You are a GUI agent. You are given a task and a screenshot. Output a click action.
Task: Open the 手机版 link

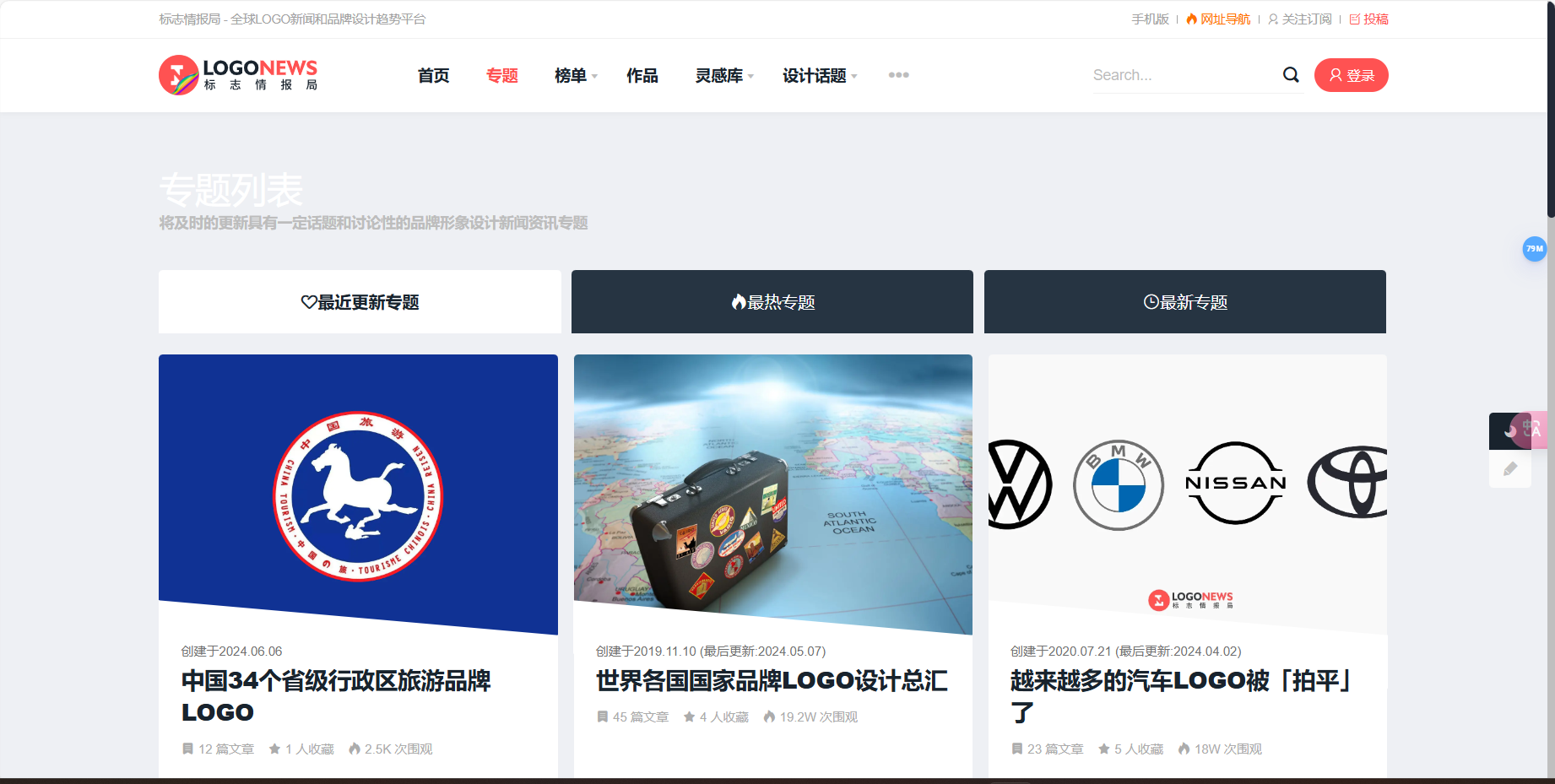[x=1150, y=19]
